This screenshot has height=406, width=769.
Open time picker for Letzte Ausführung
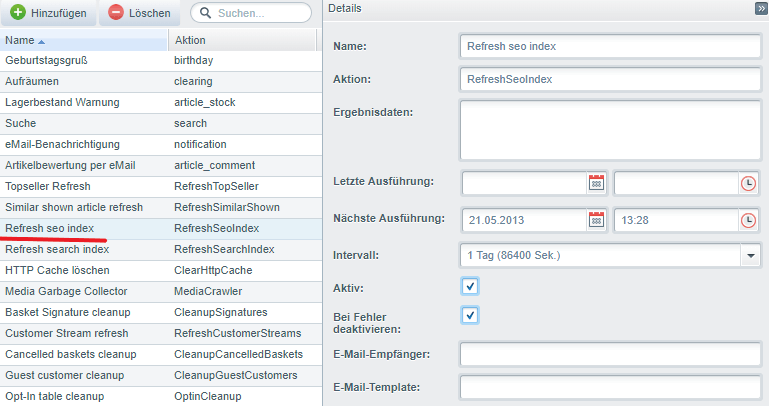tap(748, 183)
